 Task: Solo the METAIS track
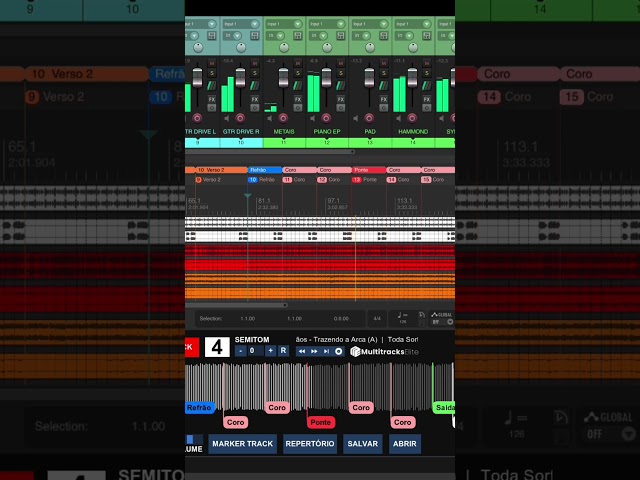click(298, 73)
